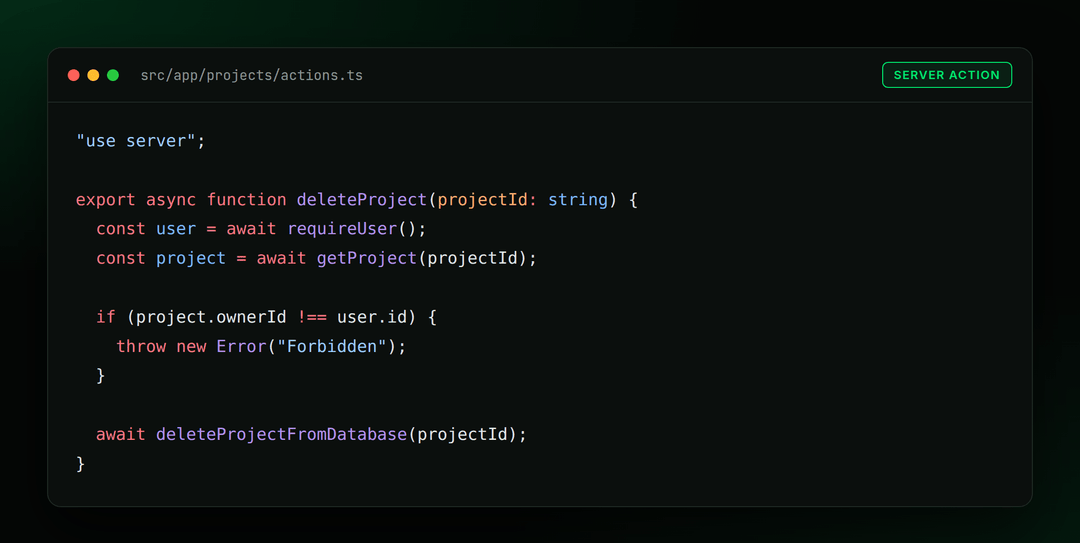Click the file path src/app/projects/actions.ts
1080x543 pixels.
tap(251, 75)
